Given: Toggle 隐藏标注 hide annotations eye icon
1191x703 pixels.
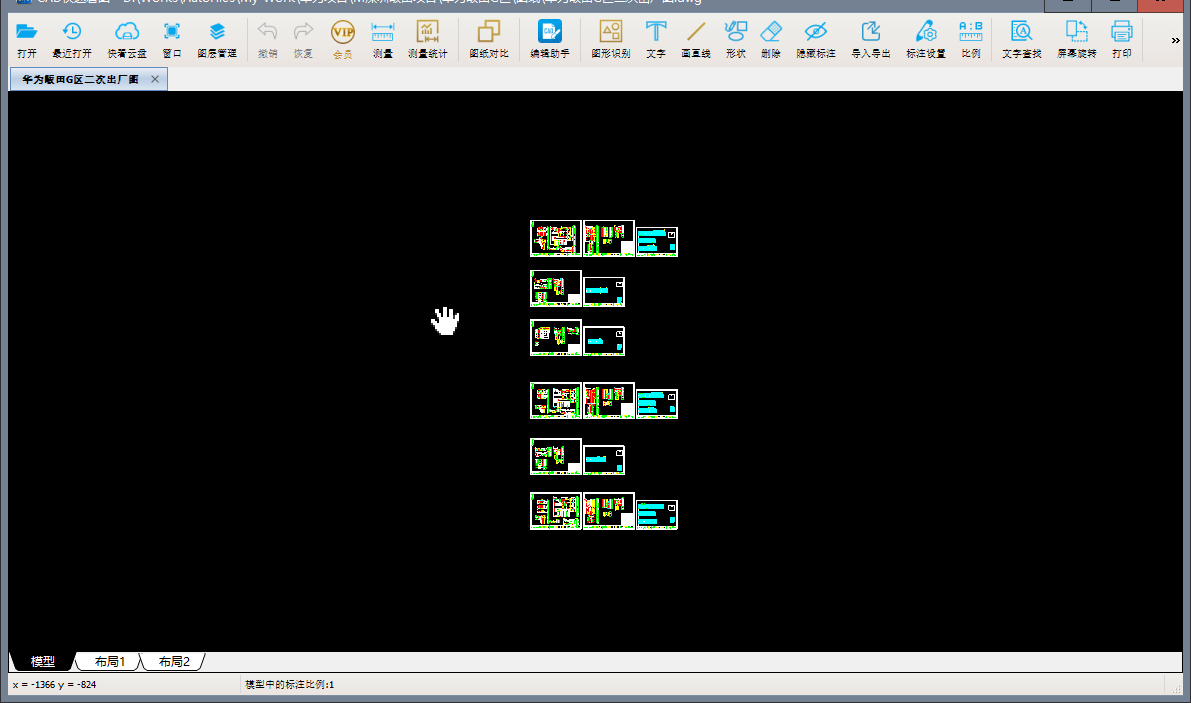Looking at the screenshot, I should click(x=816, y=39).
